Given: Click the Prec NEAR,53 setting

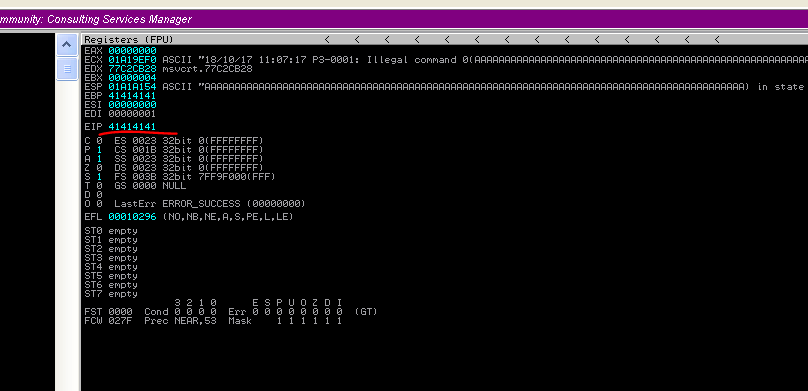Looking at the screenshot, I should tap(180, 321).
